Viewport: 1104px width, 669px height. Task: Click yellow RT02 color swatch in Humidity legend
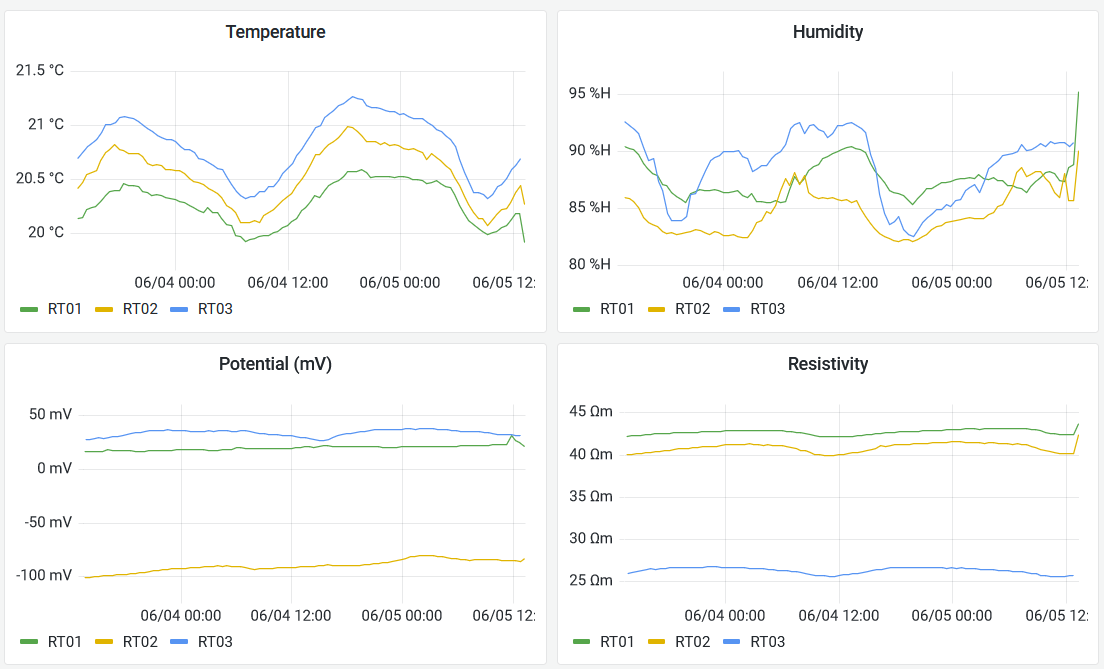click(x=657, y=310)
